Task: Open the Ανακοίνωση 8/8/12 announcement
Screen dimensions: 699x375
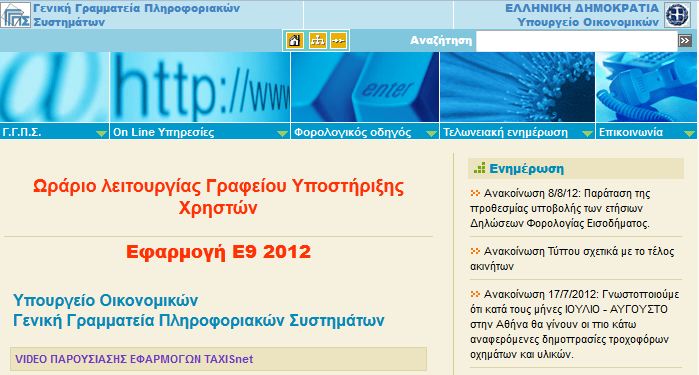Action: 560,208
